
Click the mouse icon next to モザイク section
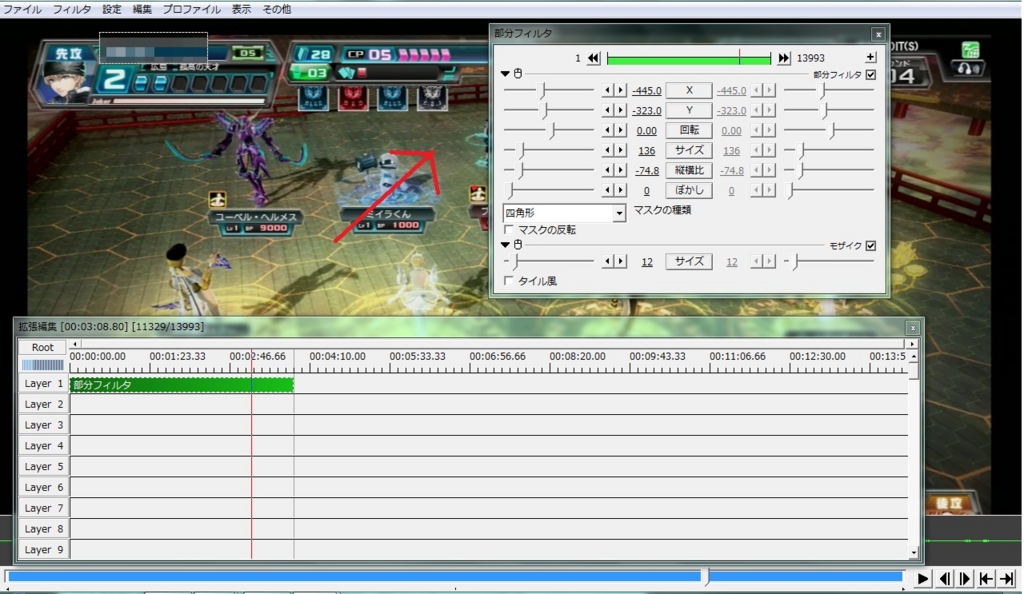pos(518,245)
